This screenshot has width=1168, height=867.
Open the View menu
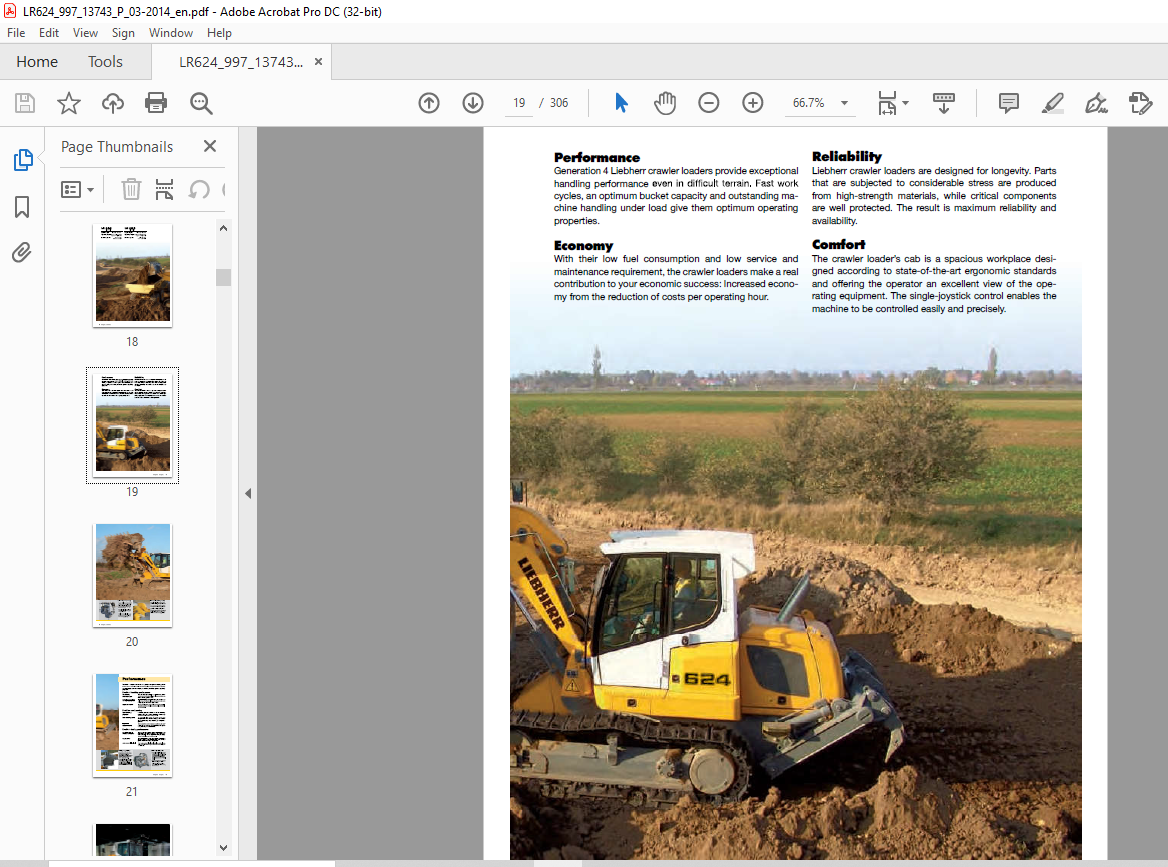(x=85, y=33)
